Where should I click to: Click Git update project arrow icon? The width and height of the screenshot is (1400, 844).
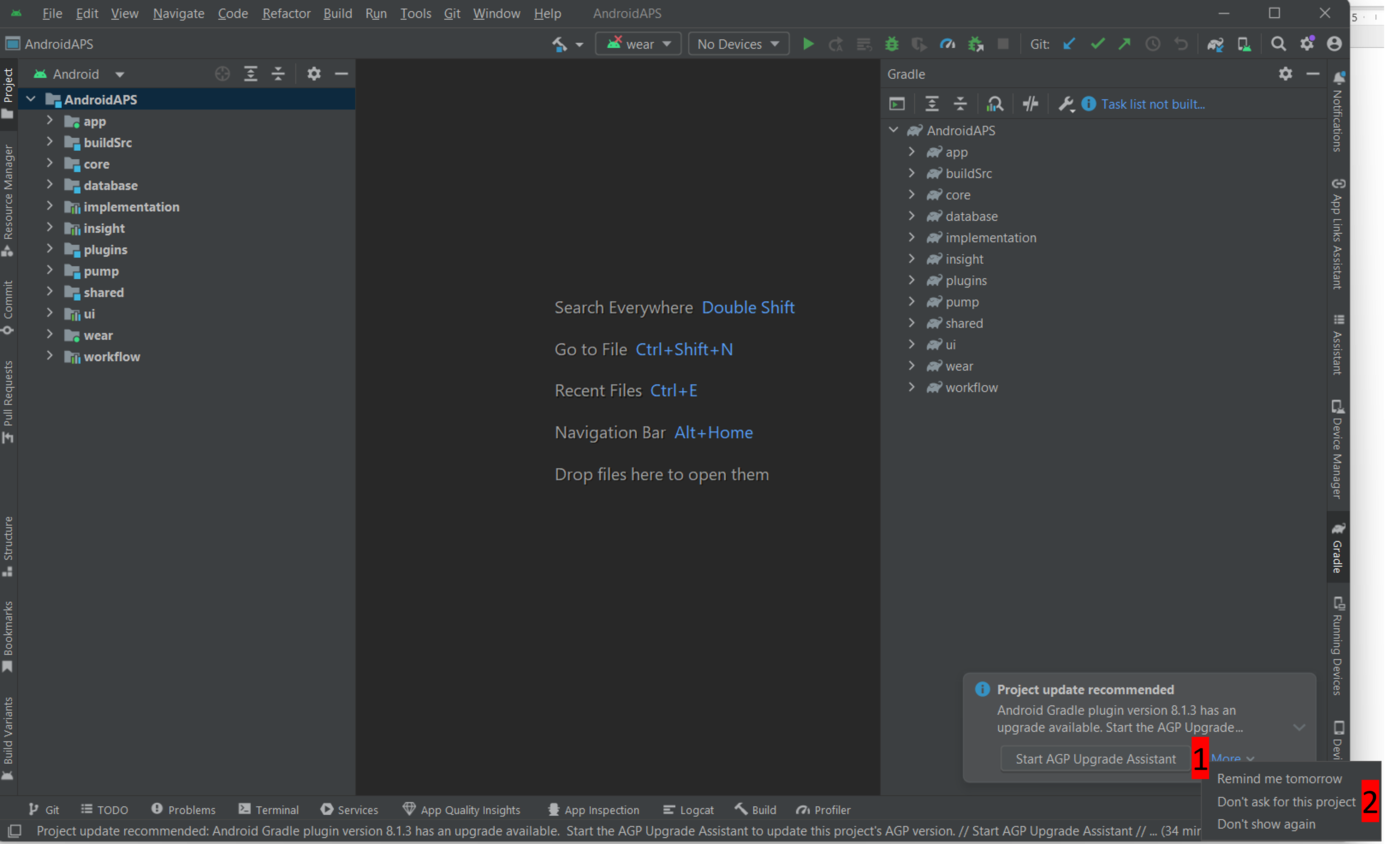coord(1069,44)
